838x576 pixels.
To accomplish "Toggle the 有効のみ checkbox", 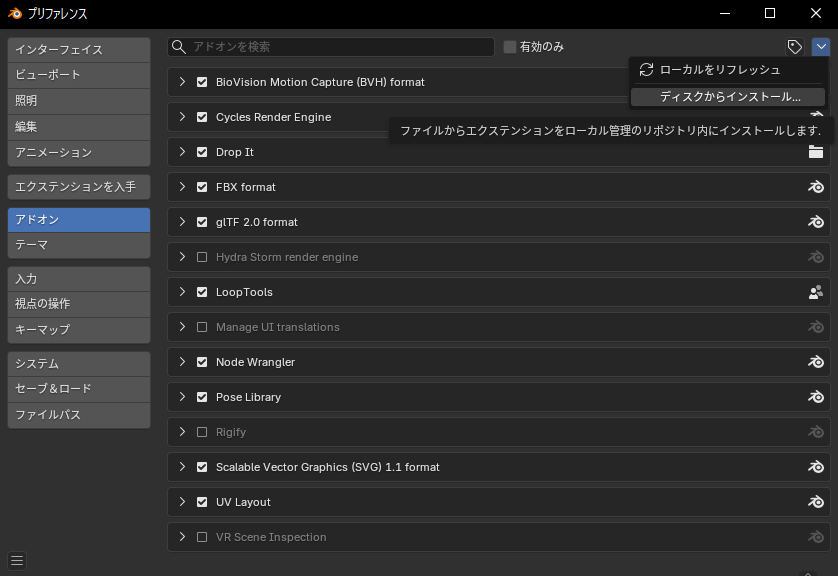I will coord(510,47).
